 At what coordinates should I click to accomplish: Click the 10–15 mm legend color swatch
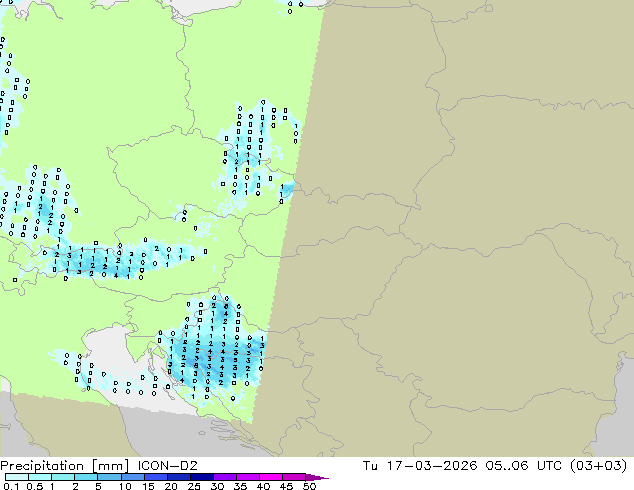[x=132, y=477]
